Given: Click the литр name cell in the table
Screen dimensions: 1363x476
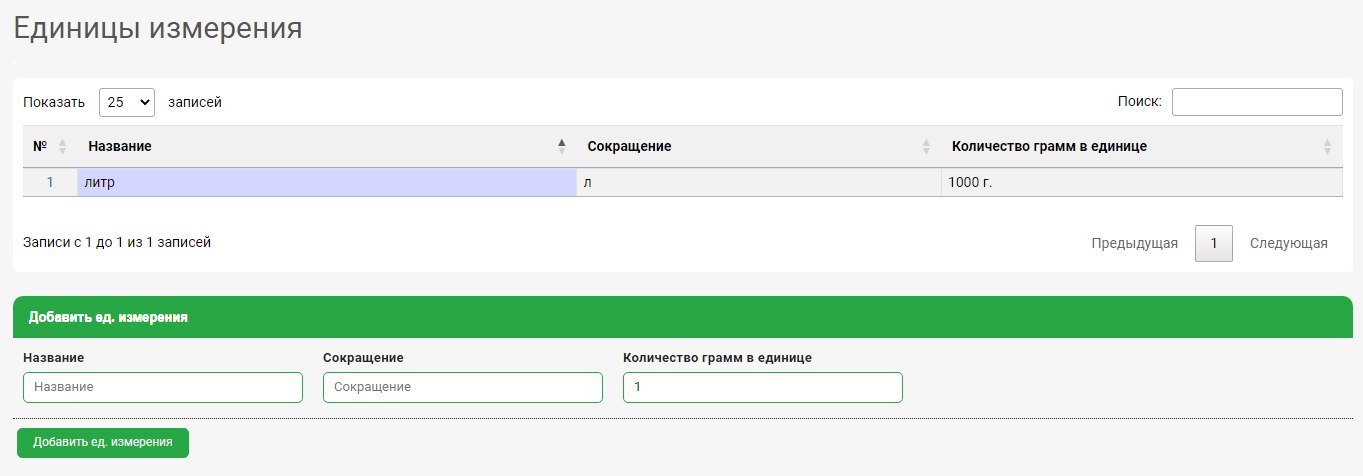Looking at the screenshot, I should coord(326,182).
